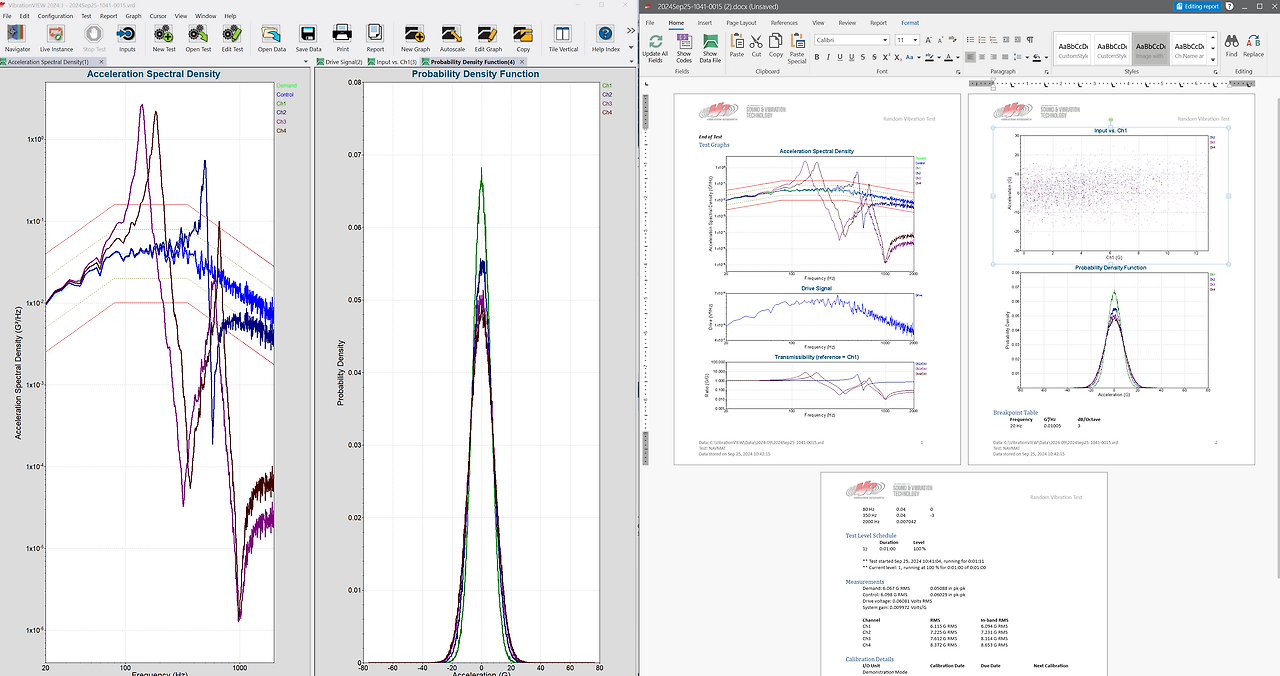Image resolution: width=1280 pixels, height=676 pixels.
Task: Generate a Report from VibrationVIEW toolbar
Action: click(x=375, y=38)
